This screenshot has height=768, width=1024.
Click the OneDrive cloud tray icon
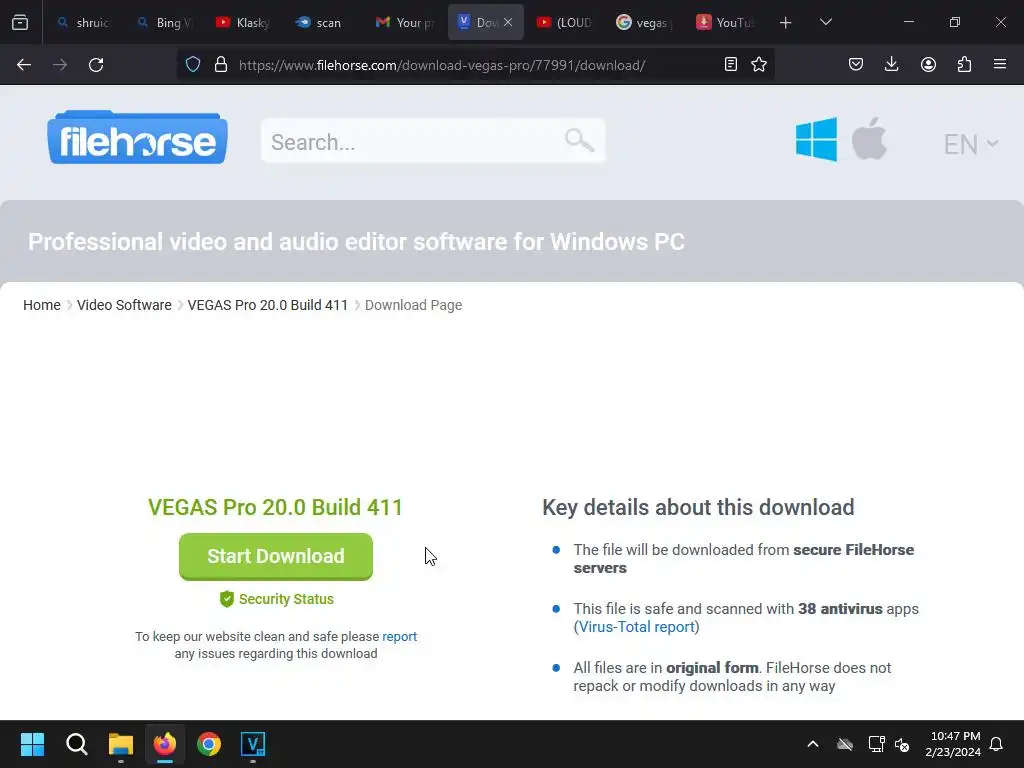tap(845, 744)
